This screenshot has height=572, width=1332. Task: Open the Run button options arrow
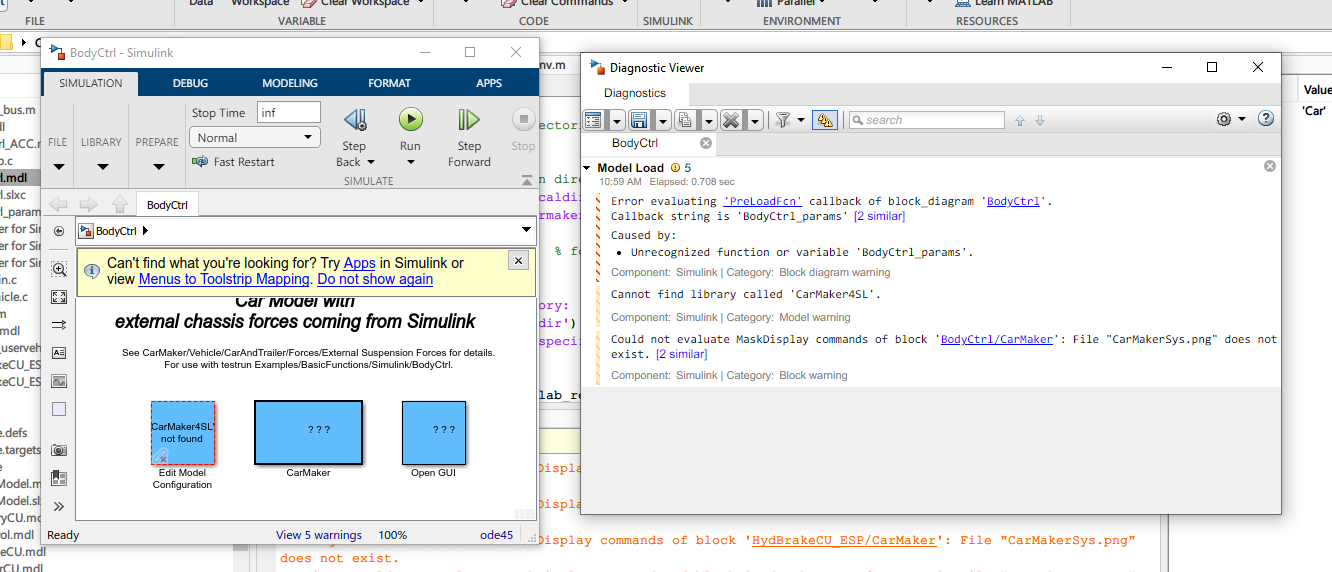pos(411,162)
